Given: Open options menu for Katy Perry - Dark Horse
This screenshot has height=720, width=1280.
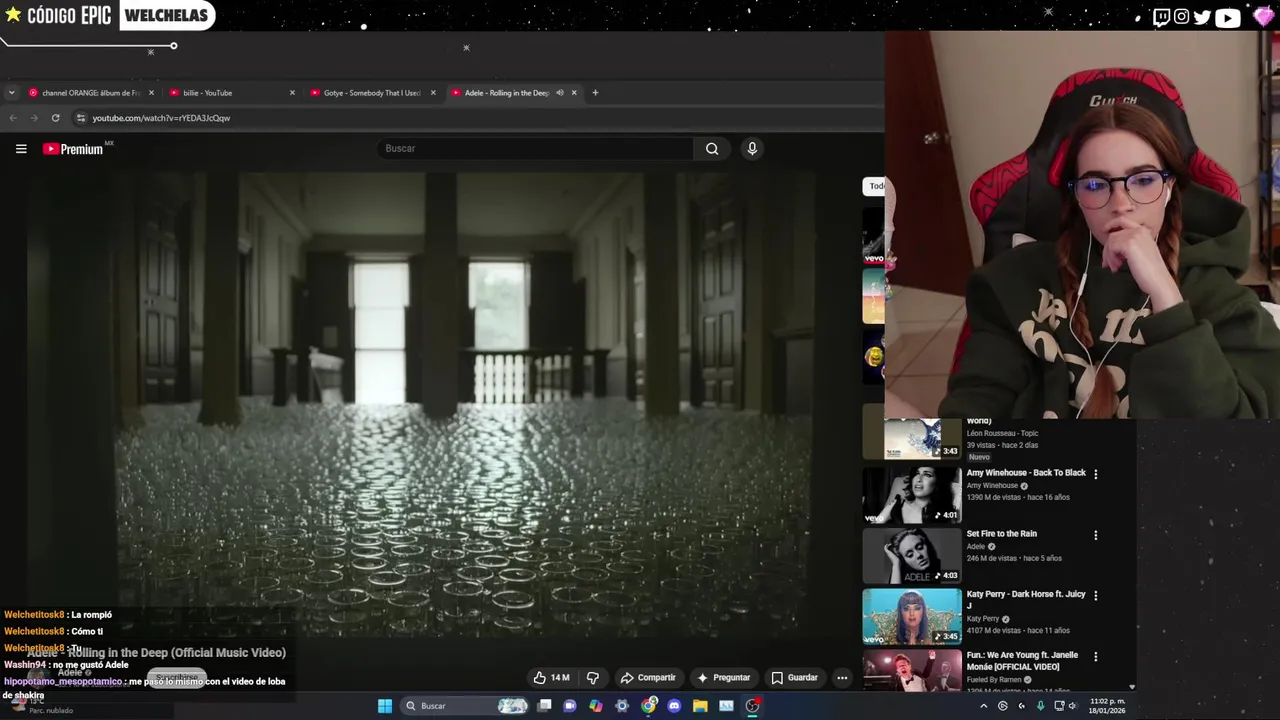Looking at the screenshot, I should click(1095, 595).
